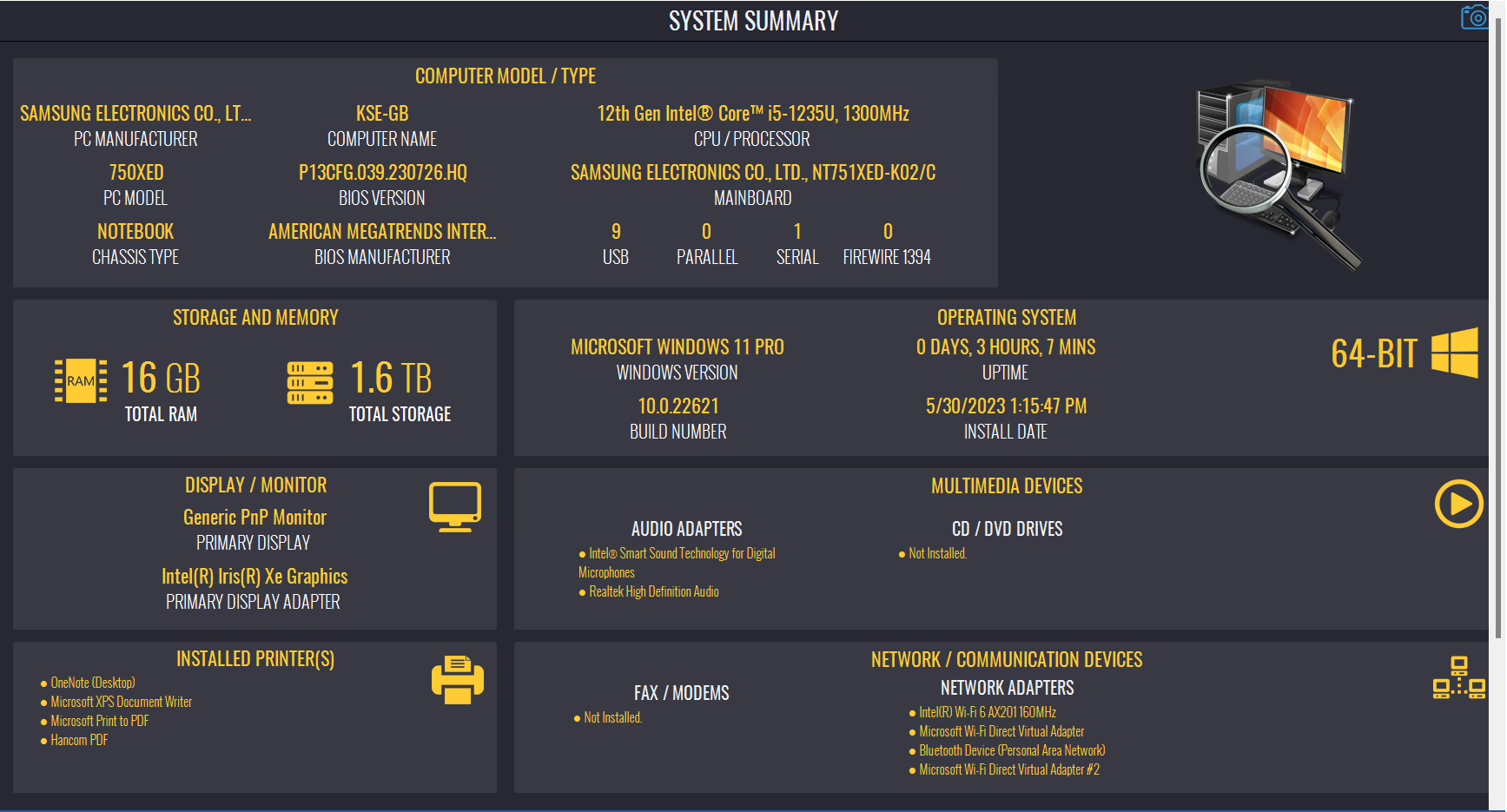Click the RAM chip icon
Viewport: 1507px width, 812px height.
pyautogui.click(x=81, y=381)
